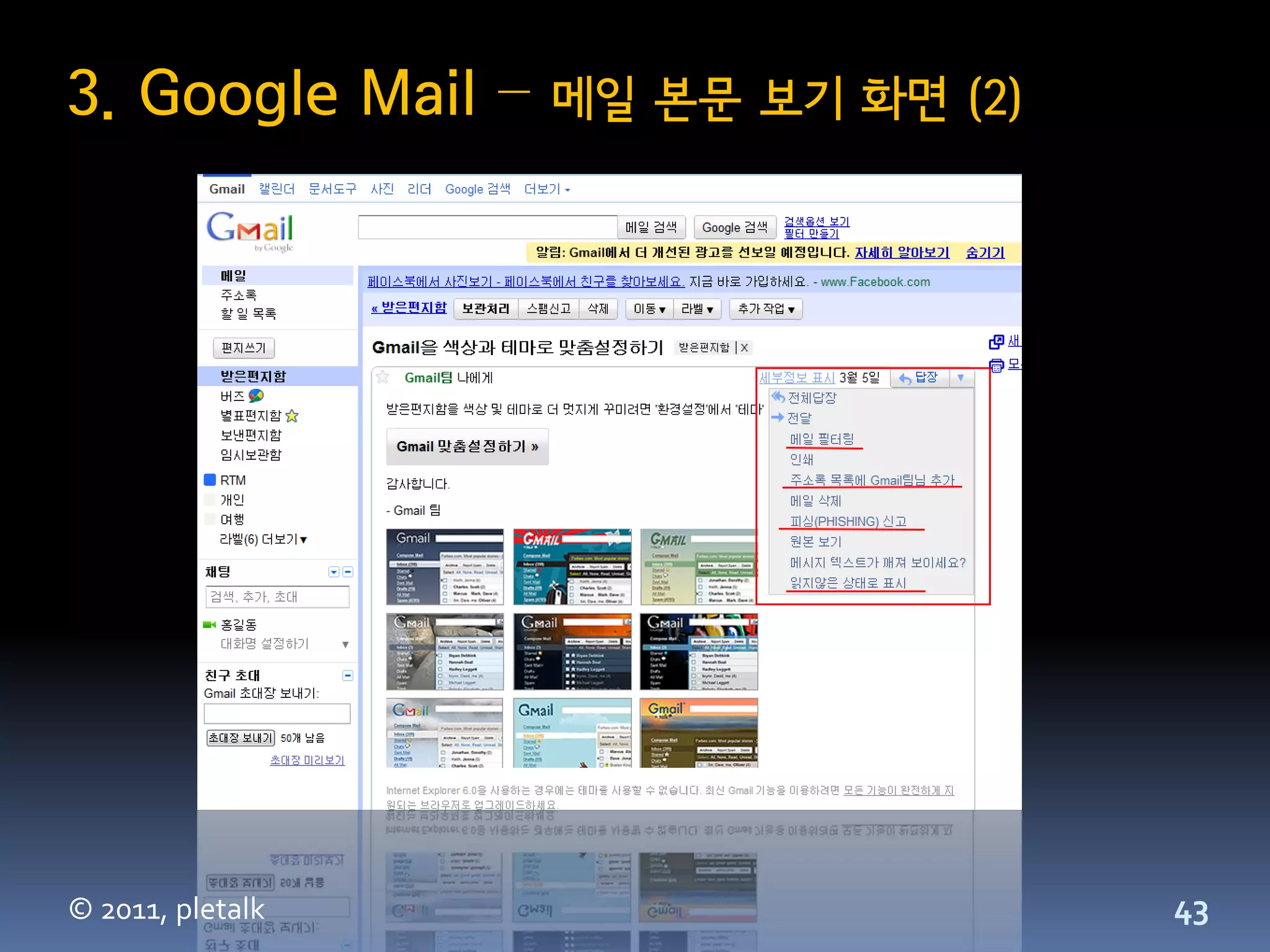1270x952 pixels.
Task: Click the print all icon
Action: pyautogui.click(x=996, y=365)
